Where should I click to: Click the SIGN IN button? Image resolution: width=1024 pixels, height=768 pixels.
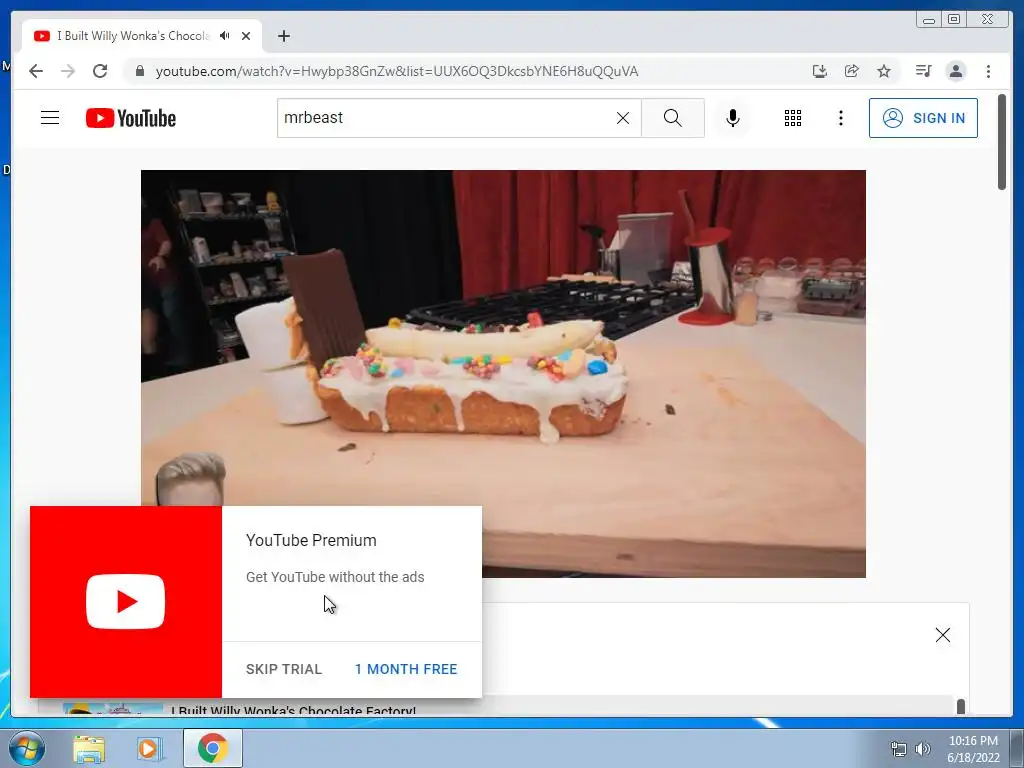click(923, 118)
